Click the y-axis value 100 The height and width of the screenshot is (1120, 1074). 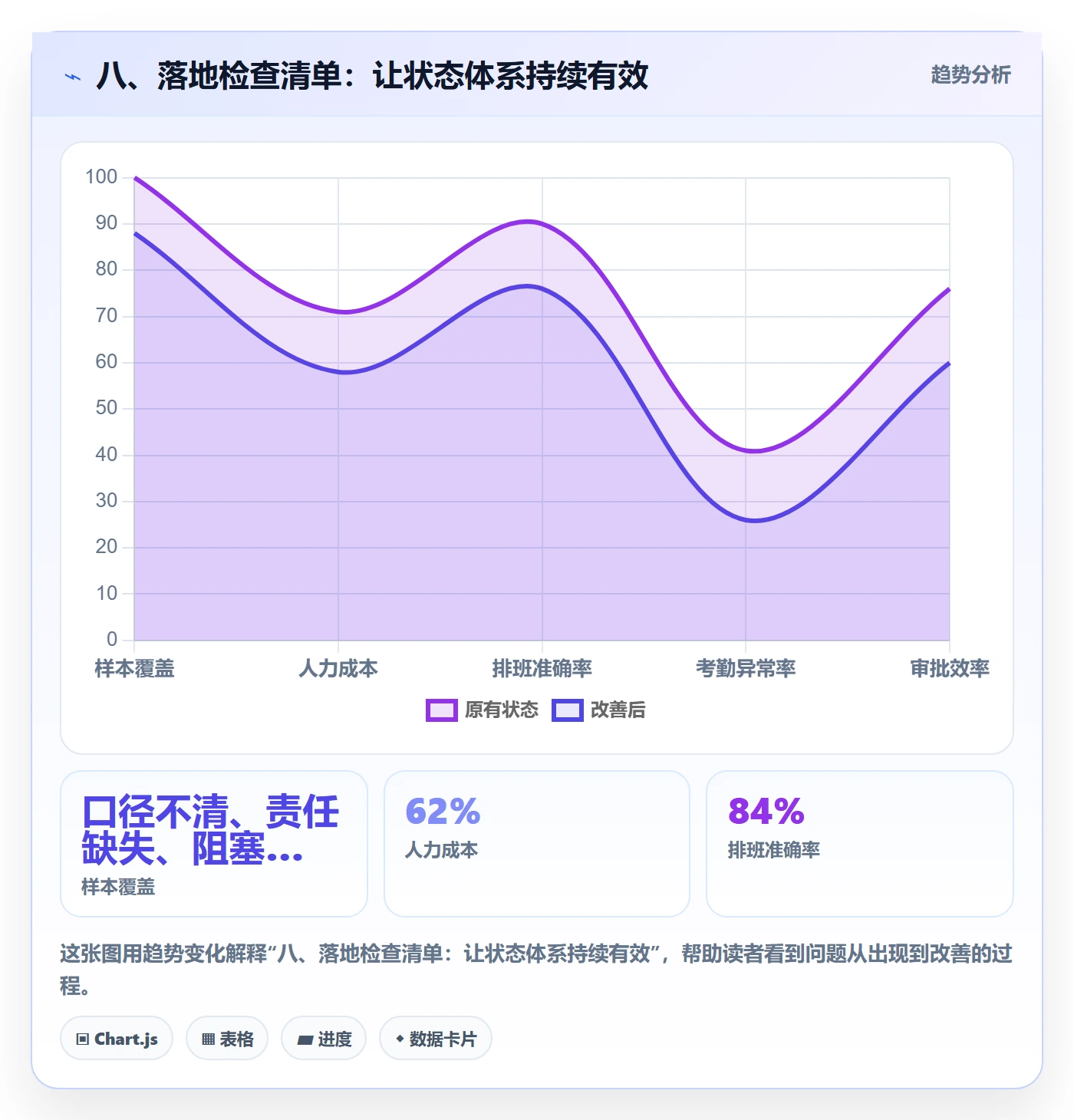tap(101, 177)
